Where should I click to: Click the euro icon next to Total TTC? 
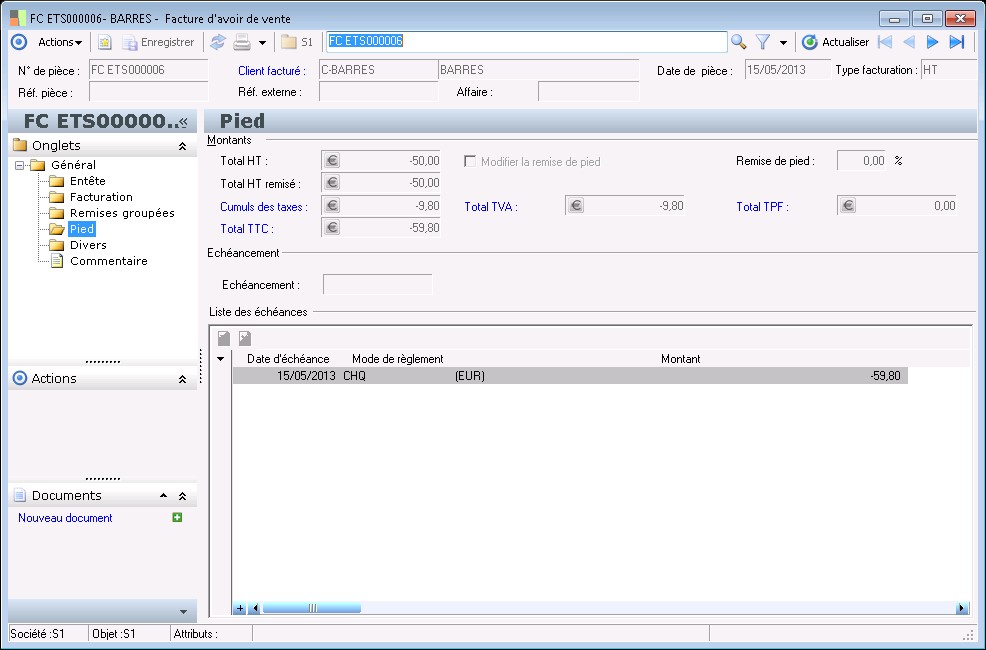(x=333, y=229)
